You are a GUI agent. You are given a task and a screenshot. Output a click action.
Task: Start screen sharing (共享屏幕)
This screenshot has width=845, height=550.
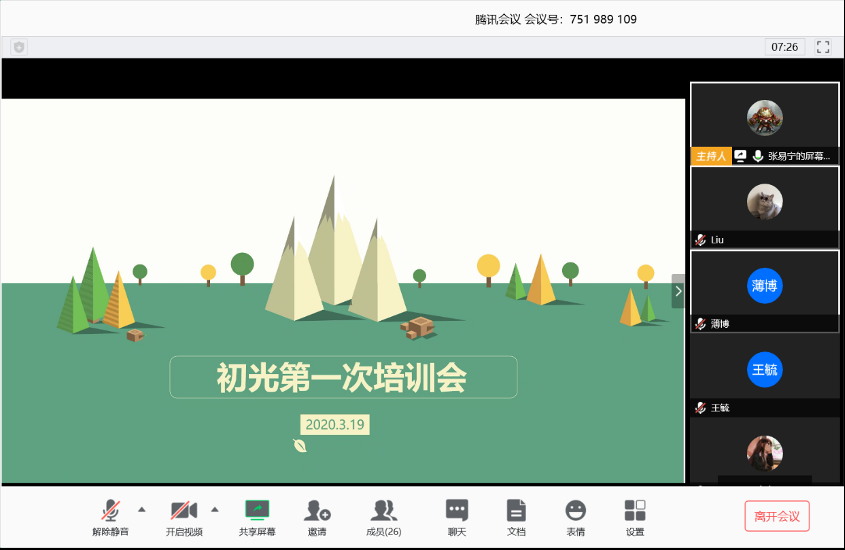pos(257,517)
